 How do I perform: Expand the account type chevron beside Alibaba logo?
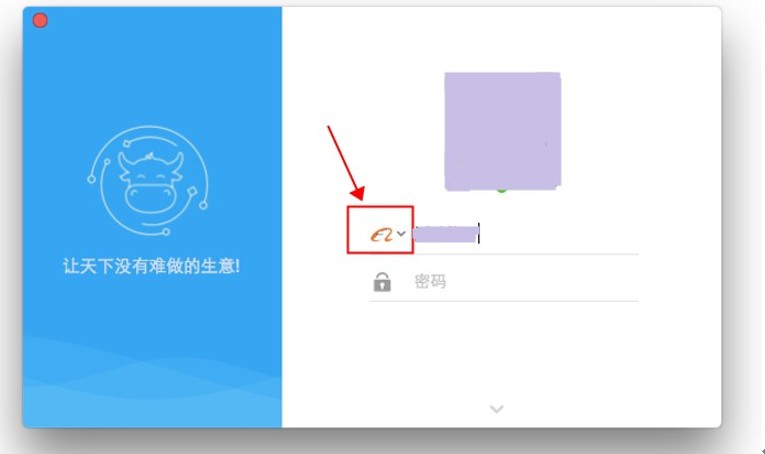pyautogui.click(x=401, y=234)
